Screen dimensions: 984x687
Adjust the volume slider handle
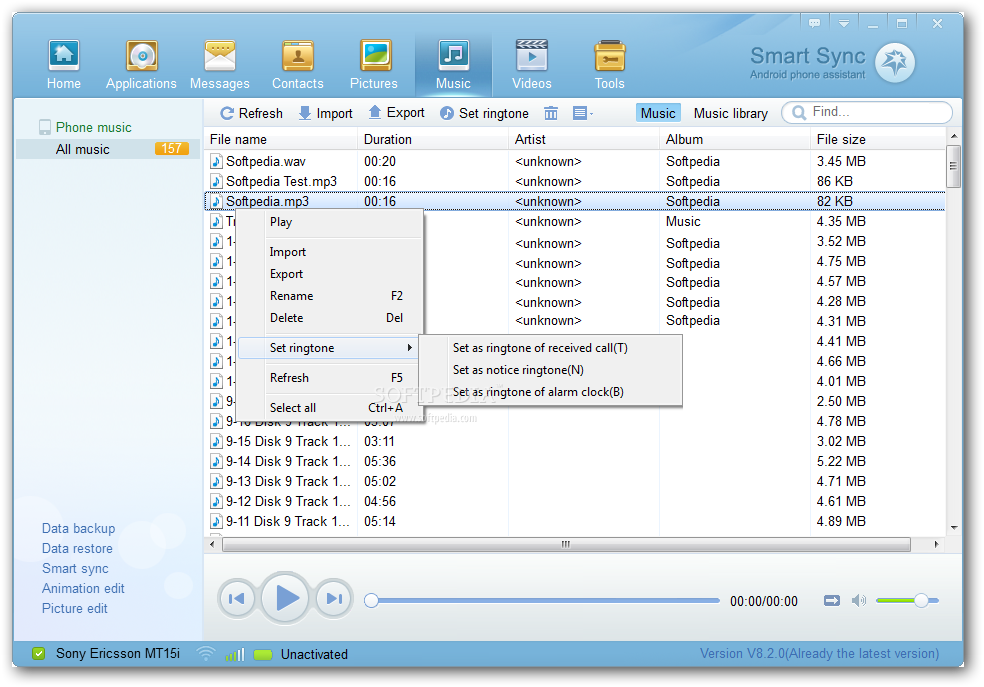click(x=921, y=601)
